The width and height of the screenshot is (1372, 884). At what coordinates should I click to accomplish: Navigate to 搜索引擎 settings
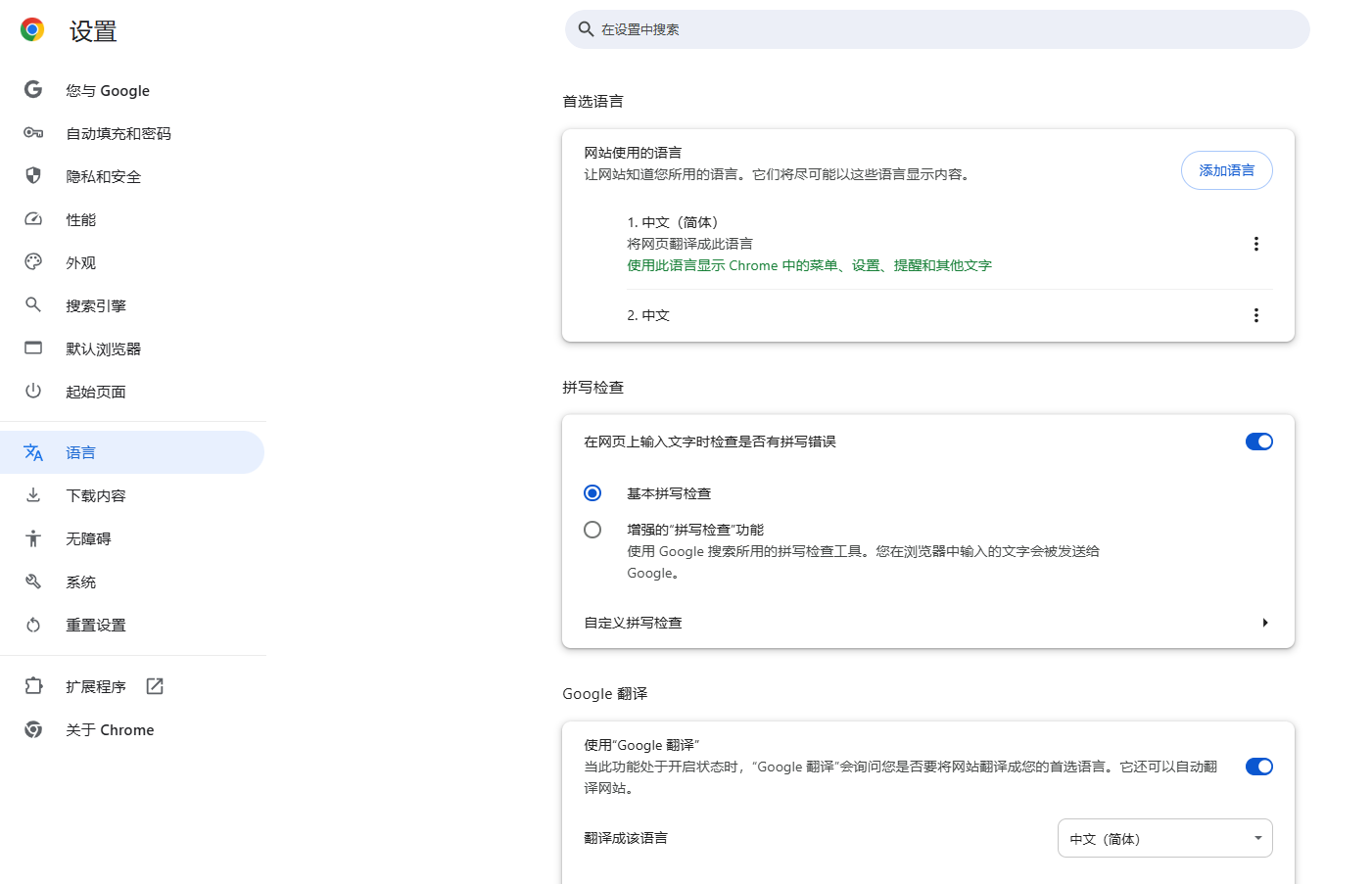pos(132,305)
